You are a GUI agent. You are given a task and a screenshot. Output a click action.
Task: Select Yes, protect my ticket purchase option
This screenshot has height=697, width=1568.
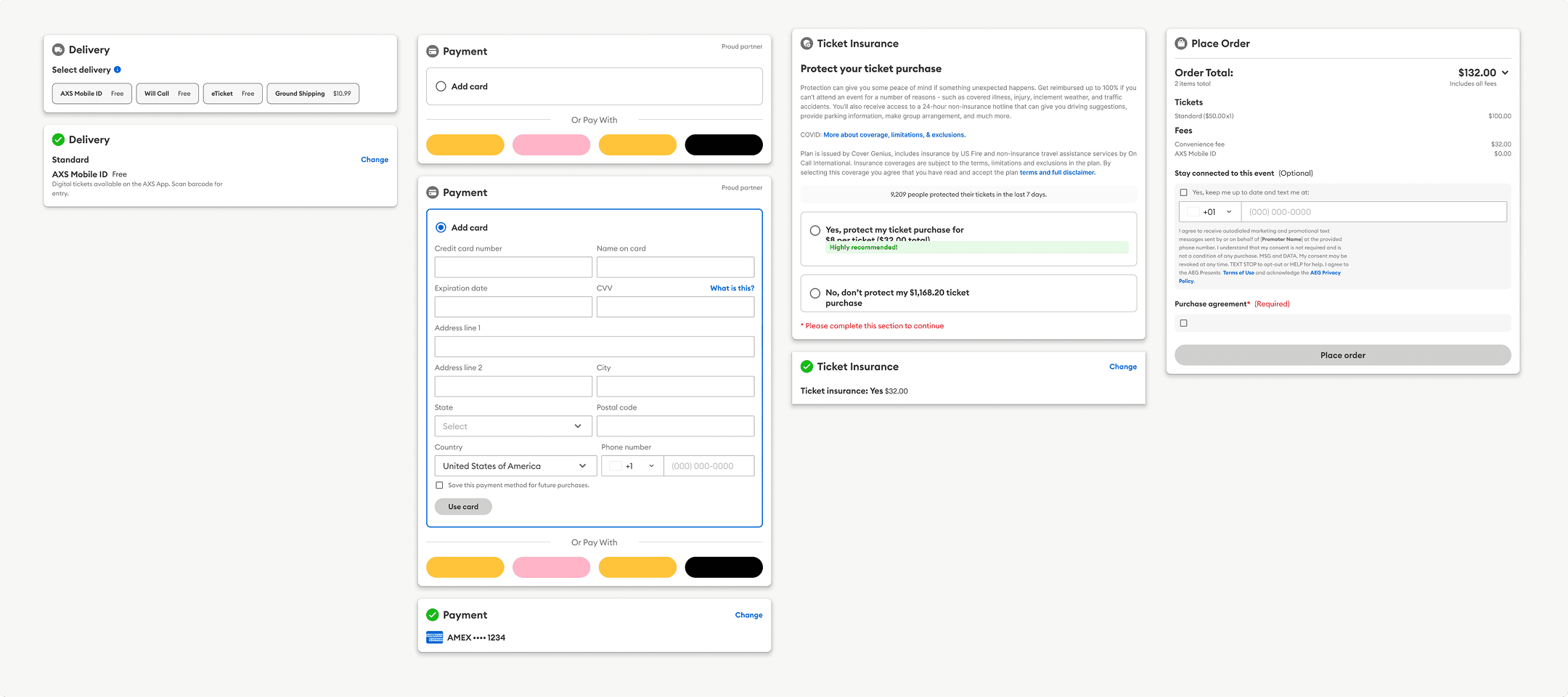[815, 230]
